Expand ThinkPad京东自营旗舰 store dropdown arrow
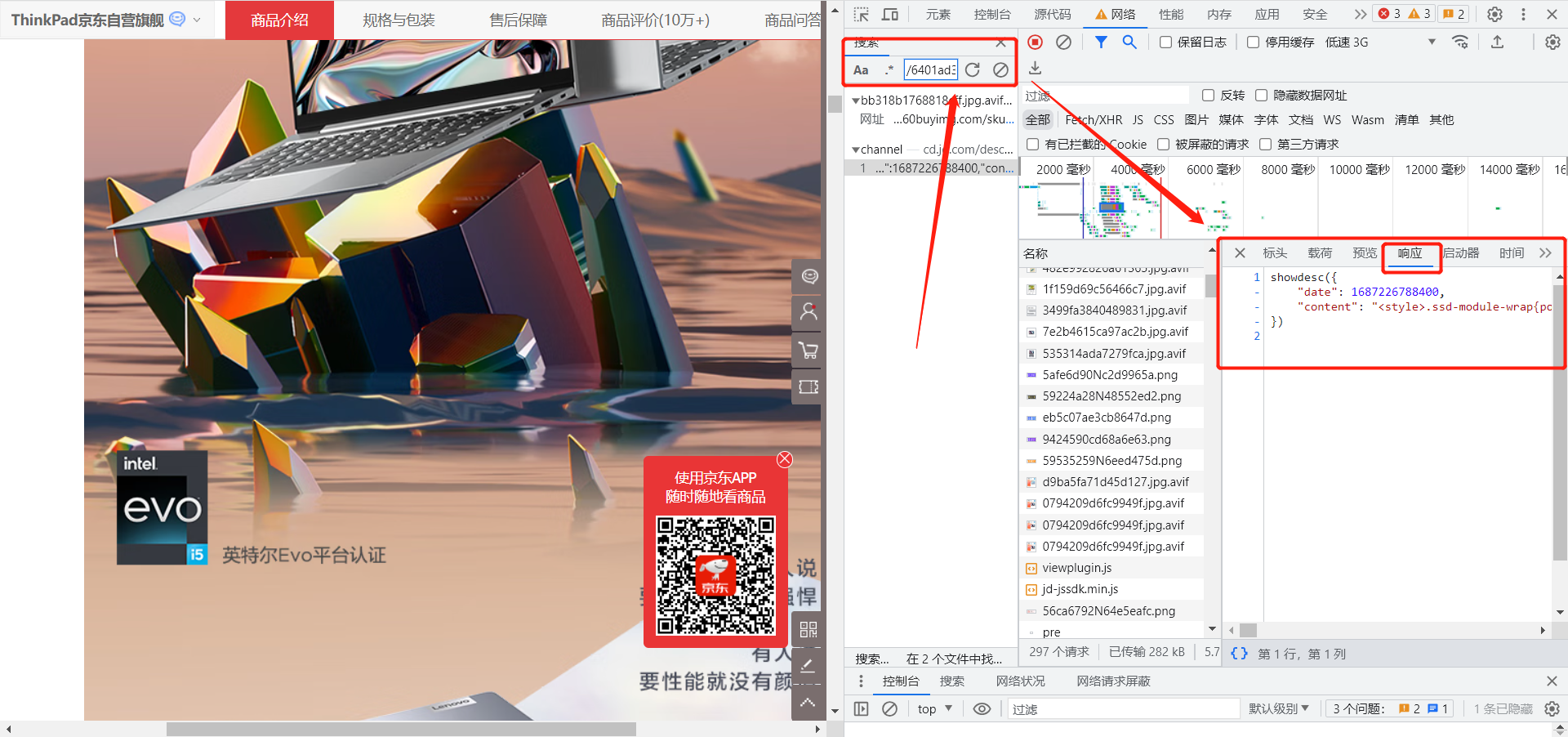 tap(197, 20)
